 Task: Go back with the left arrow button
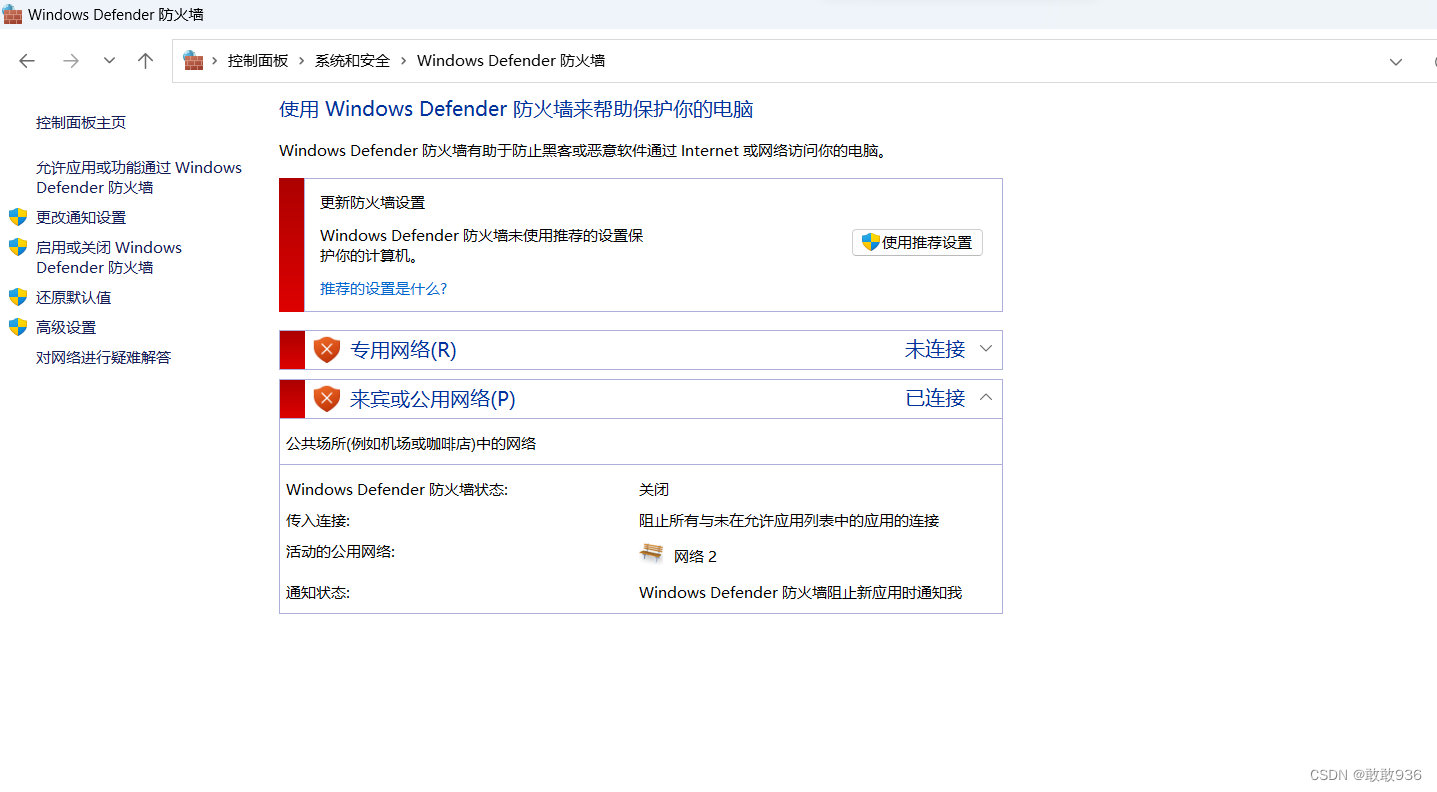(x=27, y=61)
